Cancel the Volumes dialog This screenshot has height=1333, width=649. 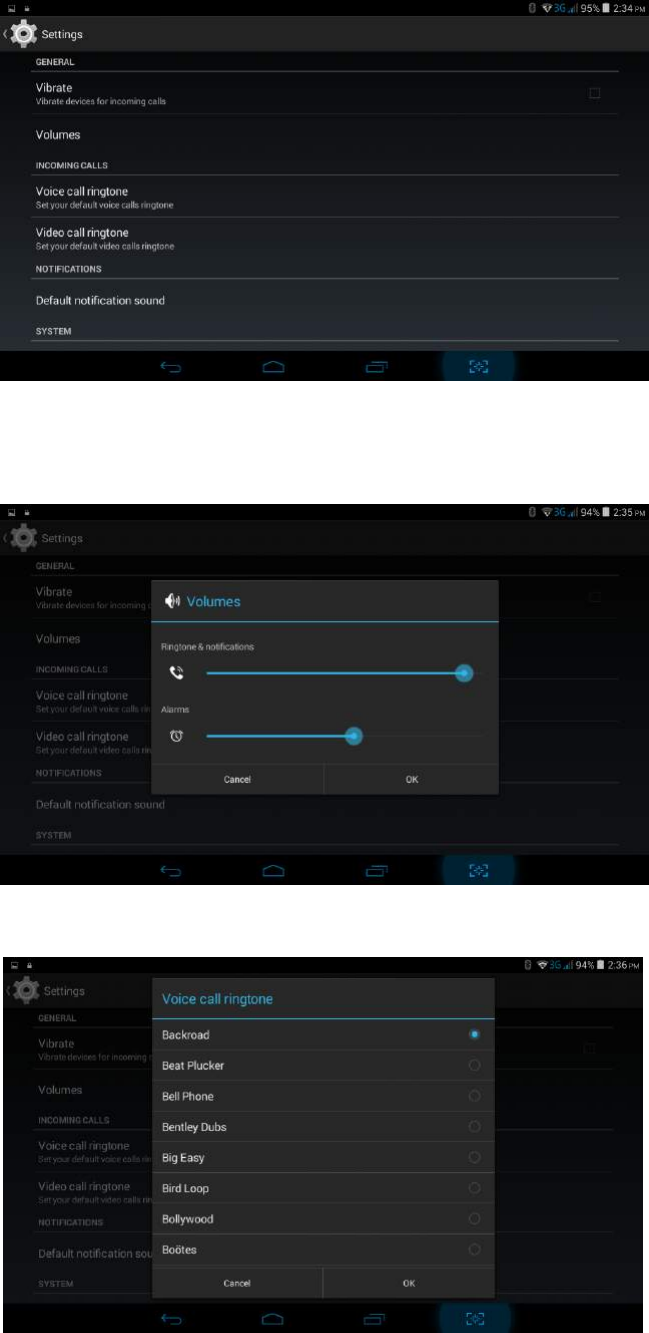point(237,780)
